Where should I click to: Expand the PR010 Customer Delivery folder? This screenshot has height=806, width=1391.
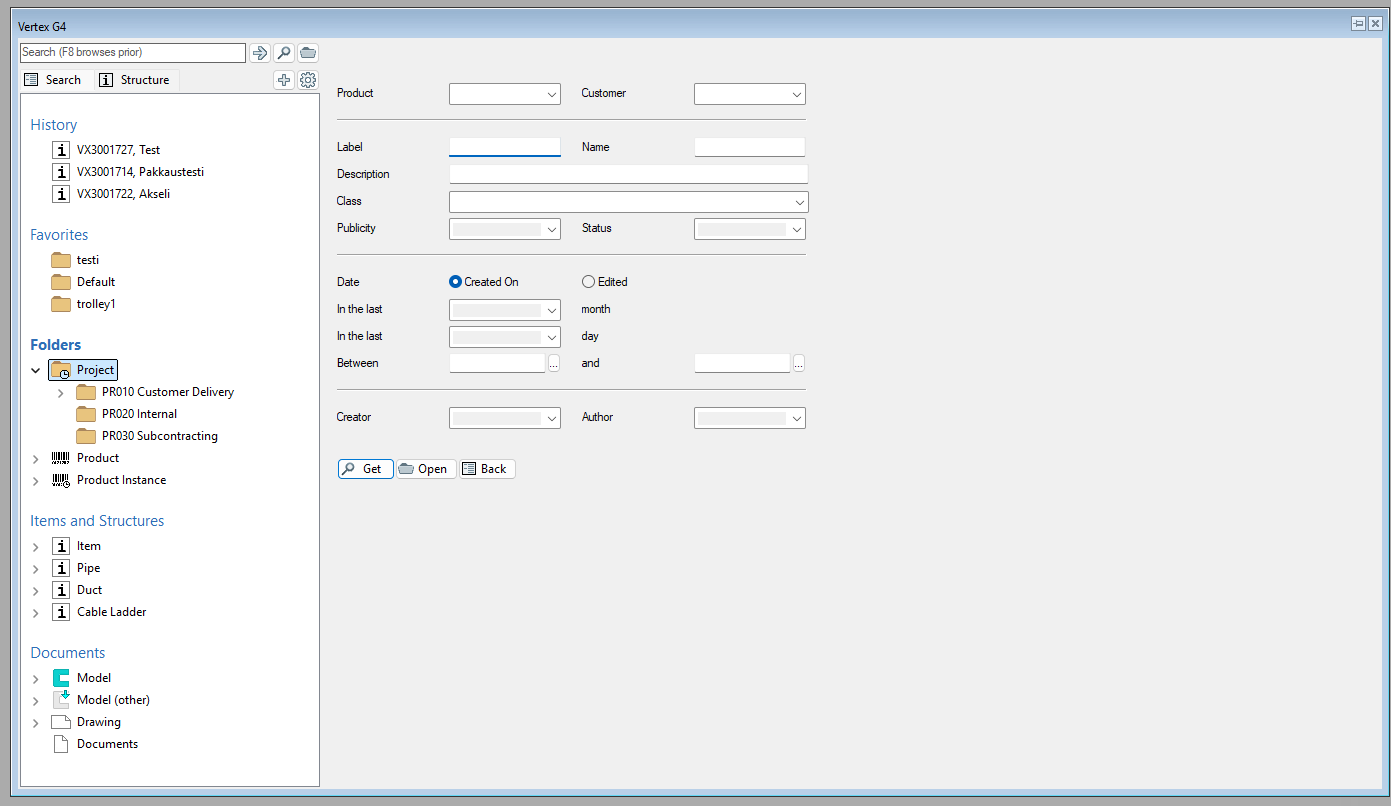tap(61, 393)
